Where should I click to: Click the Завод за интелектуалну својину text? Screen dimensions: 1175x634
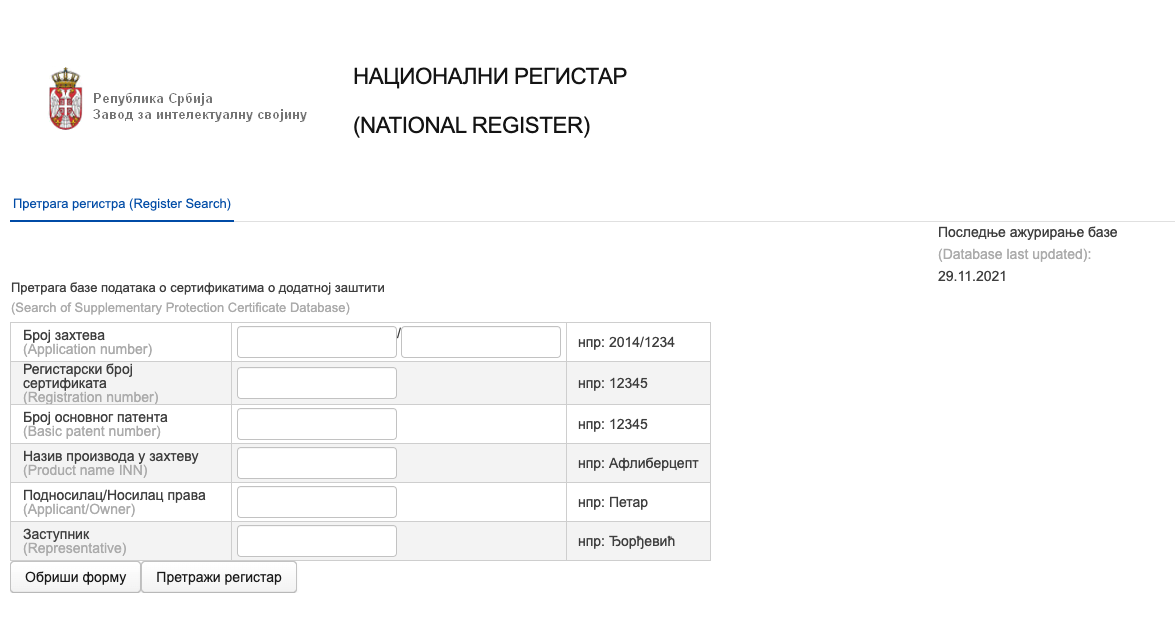tap(200, 115)
